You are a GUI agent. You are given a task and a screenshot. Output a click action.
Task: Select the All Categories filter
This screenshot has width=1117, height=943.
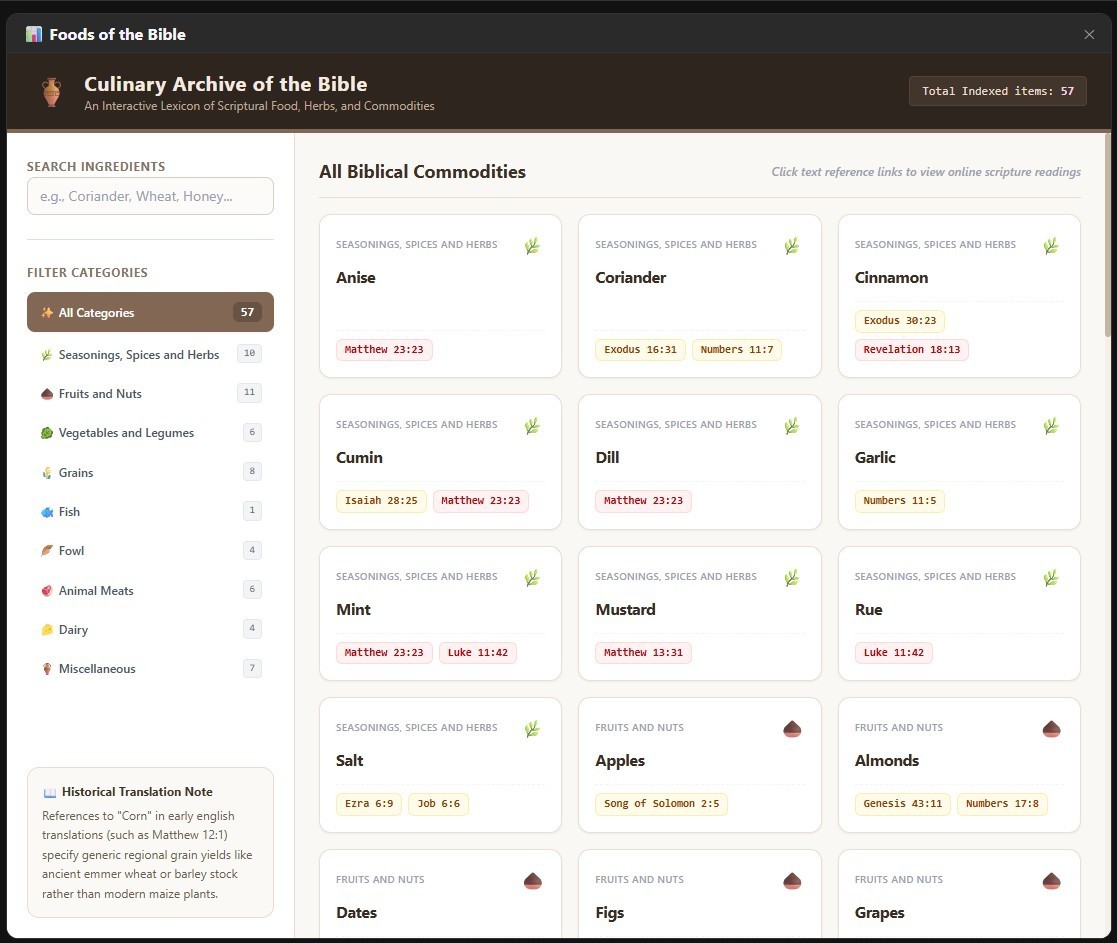(150, 312)
